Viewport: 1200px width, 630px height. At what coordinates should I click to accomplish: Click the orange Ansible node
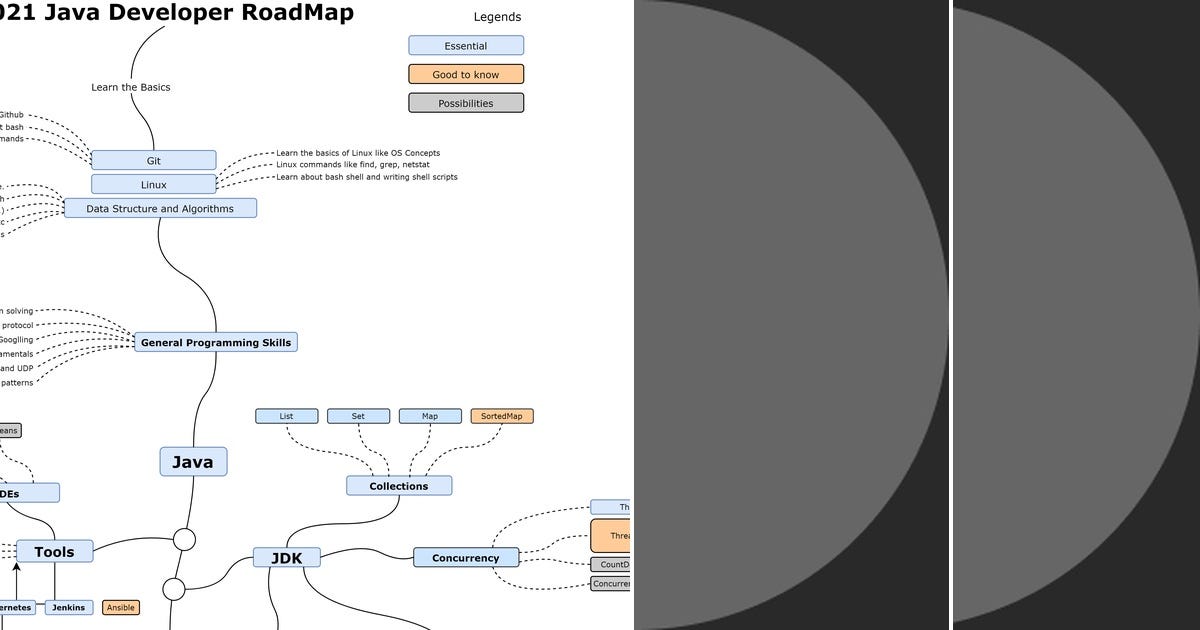(120, 607)
